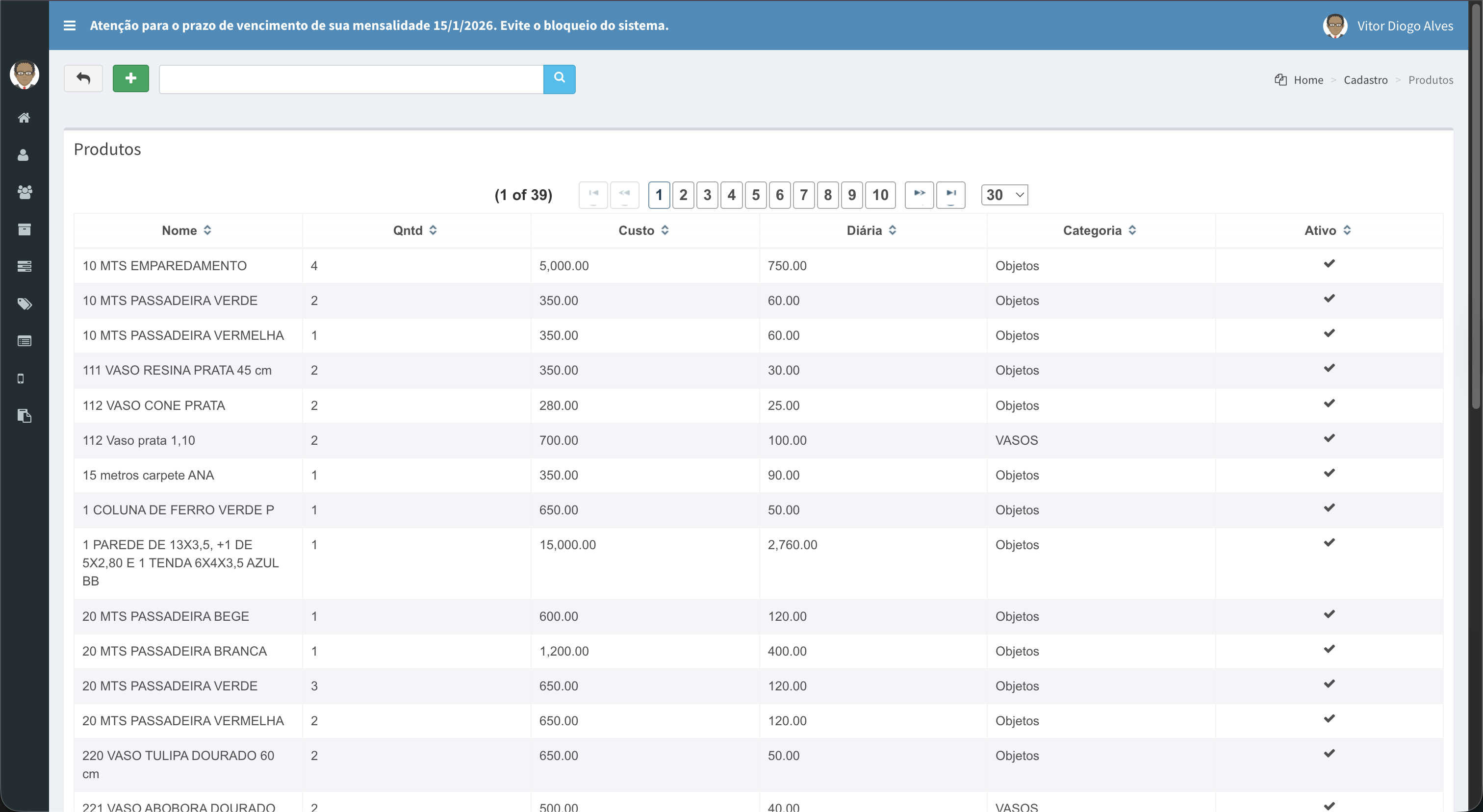Select page 6 in paginator
Image resolution: width=1483 pixels, height=812 pixels.
click(779, 195)
